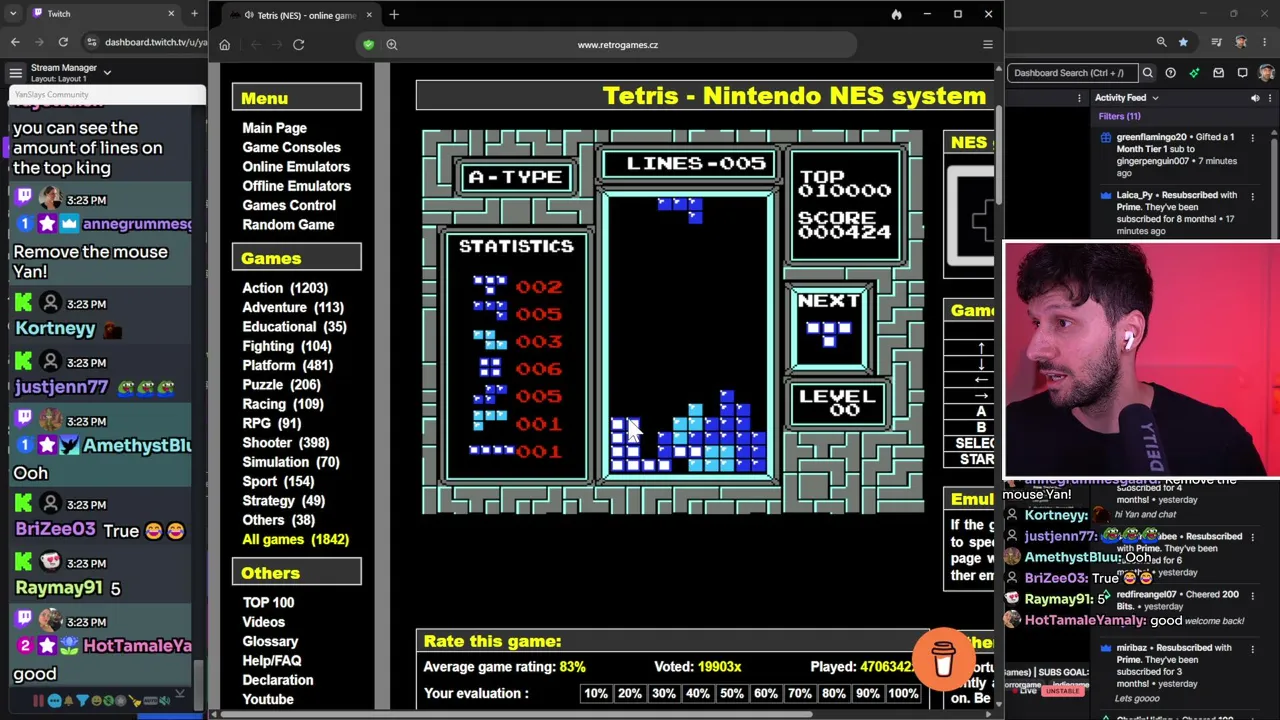Viewport: 1280px width, 720px height.
Task: Open the Main Page menu link
Action: [x=274, y=128]
